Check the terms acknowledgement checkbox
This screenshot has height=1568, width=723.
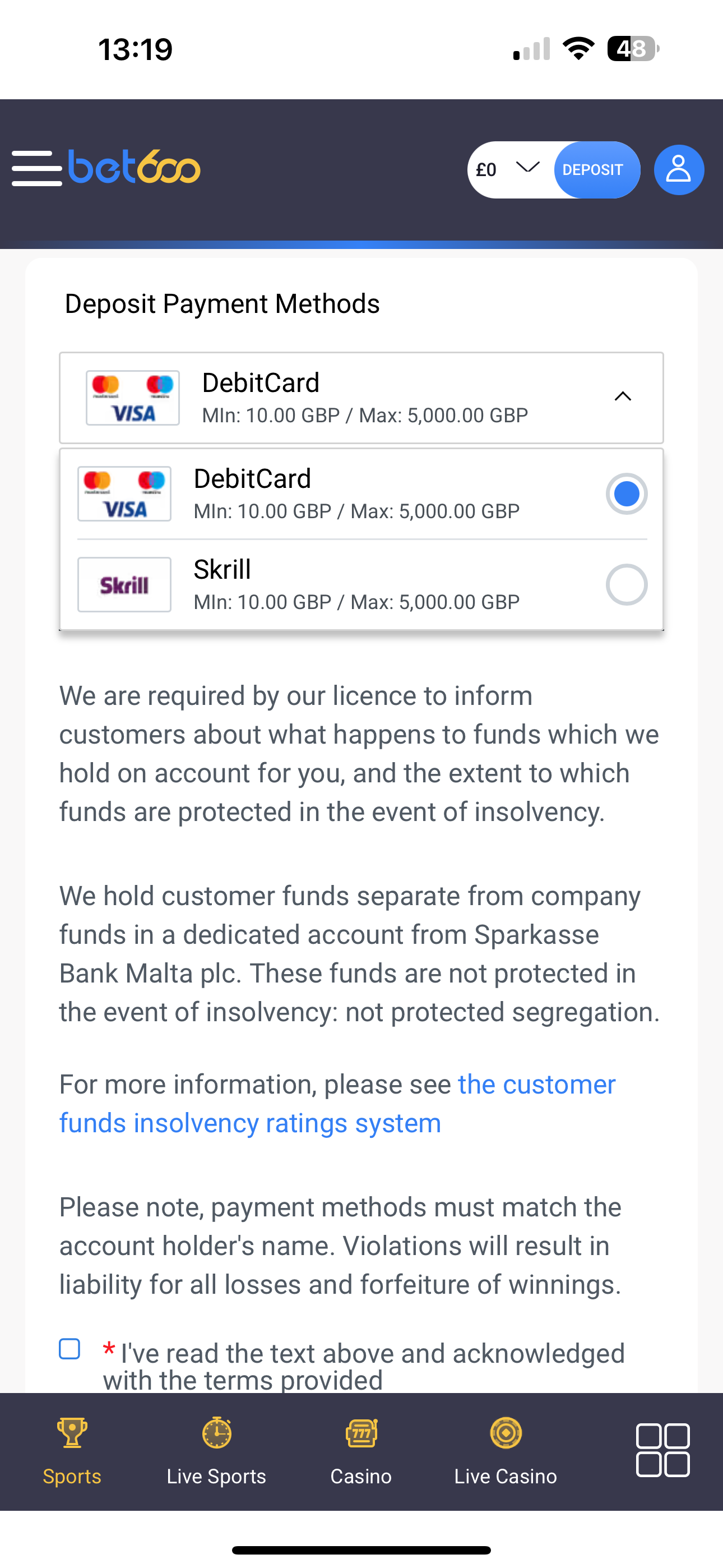pyautogui.click(x=70, y=1349)
